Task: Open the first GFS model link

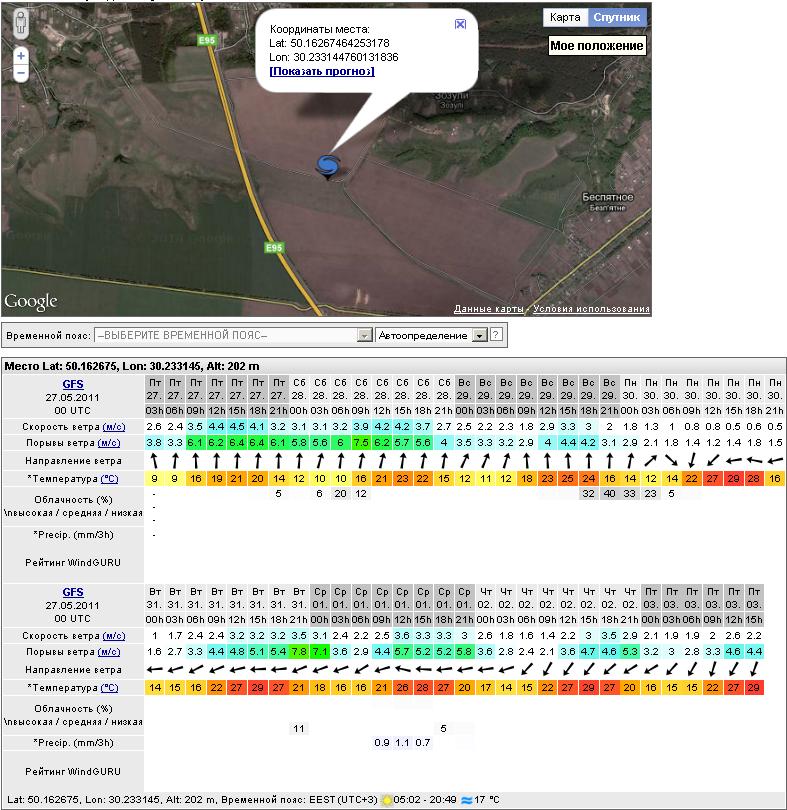Action: 73,381
